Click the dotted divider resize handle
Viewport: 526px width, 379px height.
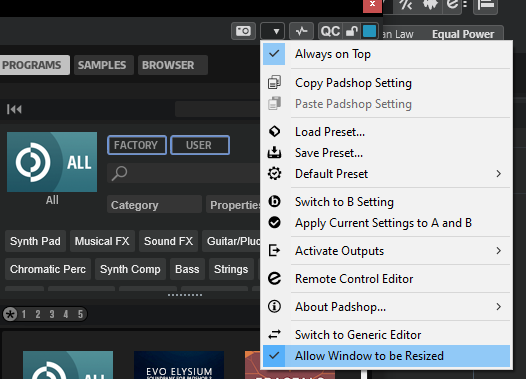click(x=185, y=295)
